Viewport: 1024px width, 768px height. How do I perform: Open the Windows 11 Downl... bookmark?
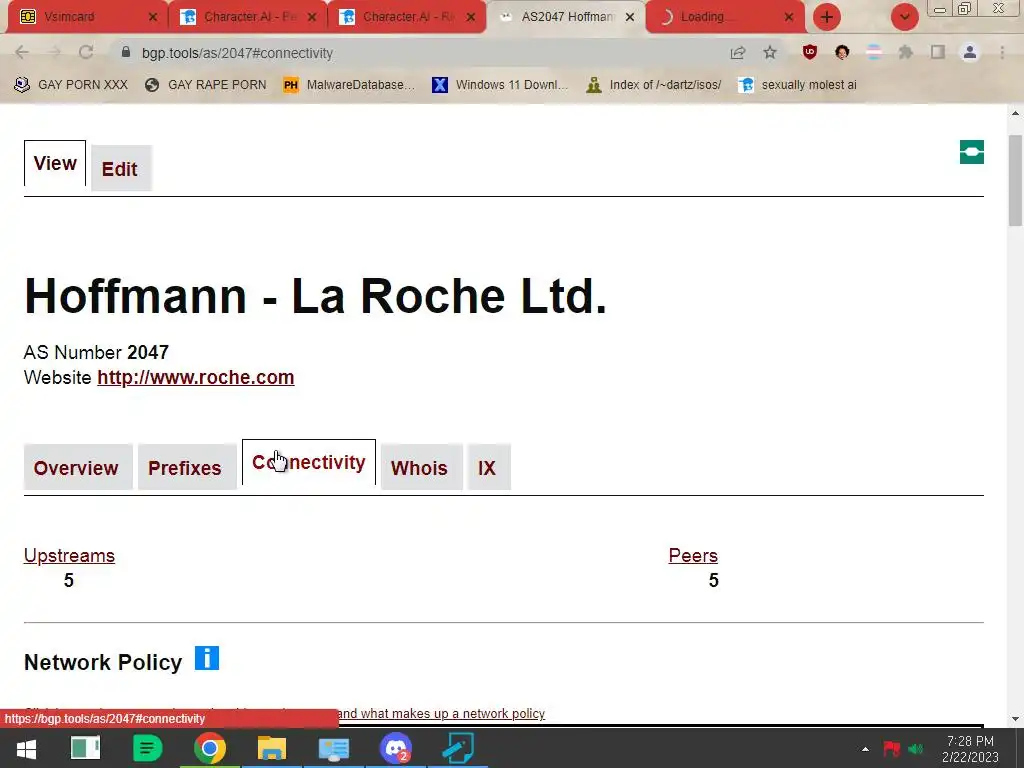(x=500, y=85)
